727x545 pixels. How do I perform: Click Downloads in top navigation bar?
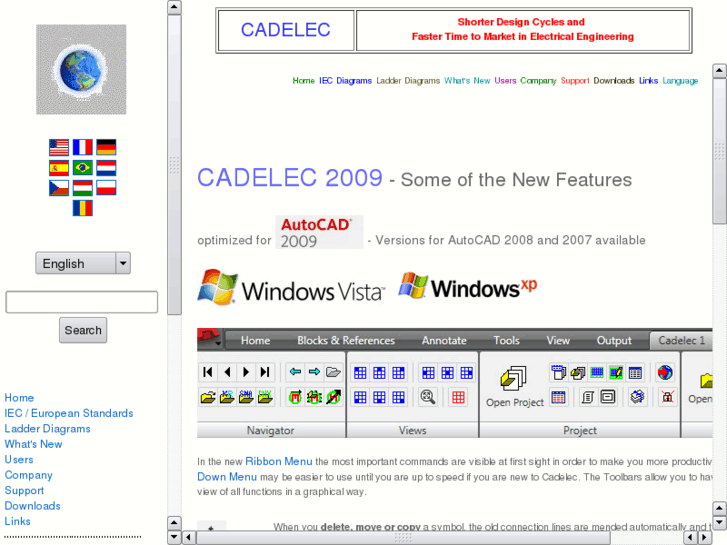[x=614, y=81]
